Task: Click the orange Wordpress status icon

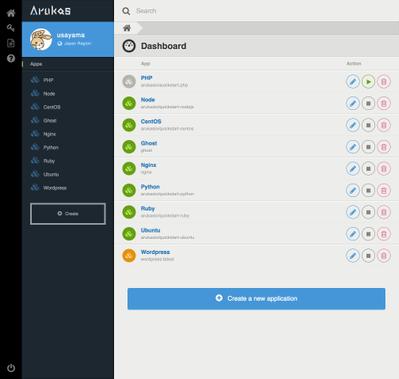Action: (x=129, y=256)
